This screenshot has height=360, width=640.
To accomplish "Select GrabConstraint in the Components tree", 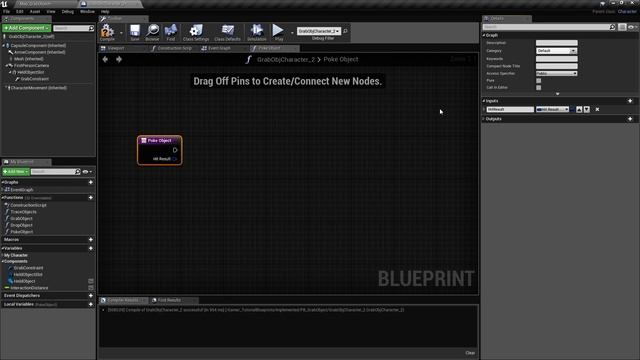I will click(35, 79).
